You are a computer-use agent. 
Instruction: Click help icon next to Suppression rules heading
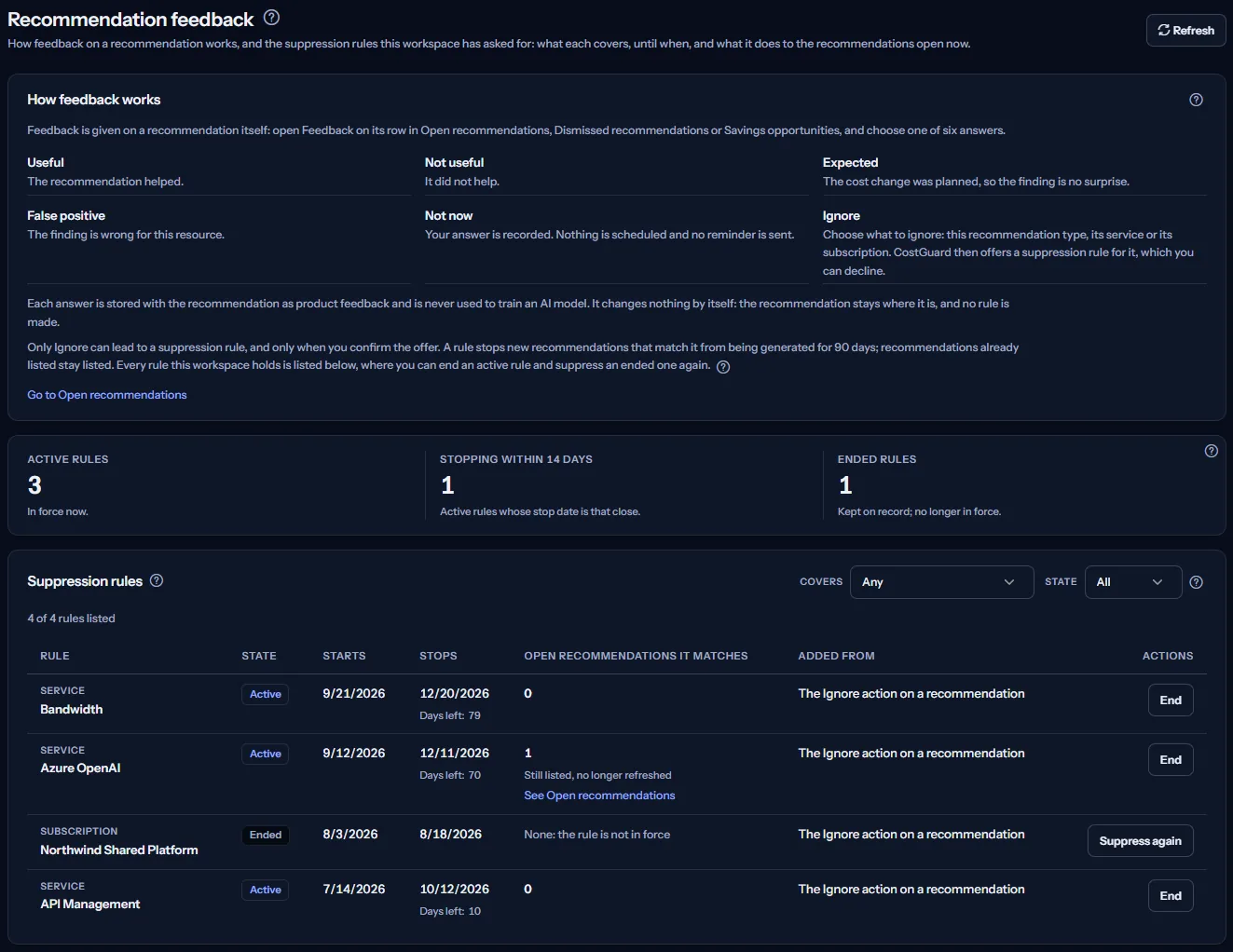point(157,580)
